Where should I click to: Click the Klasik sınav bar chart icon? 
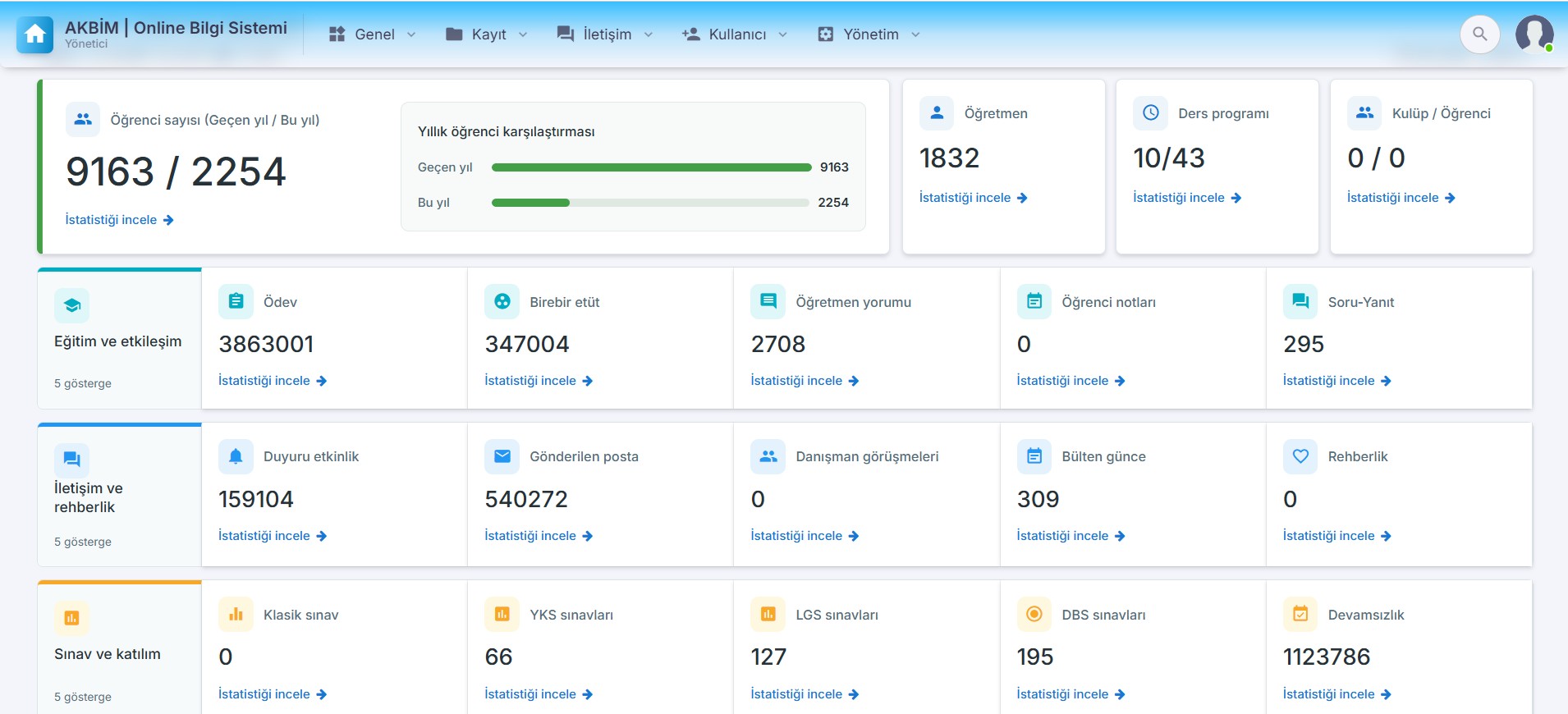point(236,614)
